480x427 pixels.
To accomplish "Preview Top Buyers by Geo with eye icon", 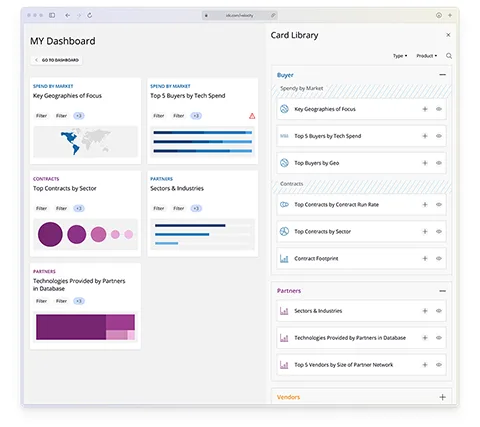I will click(439, 163).
